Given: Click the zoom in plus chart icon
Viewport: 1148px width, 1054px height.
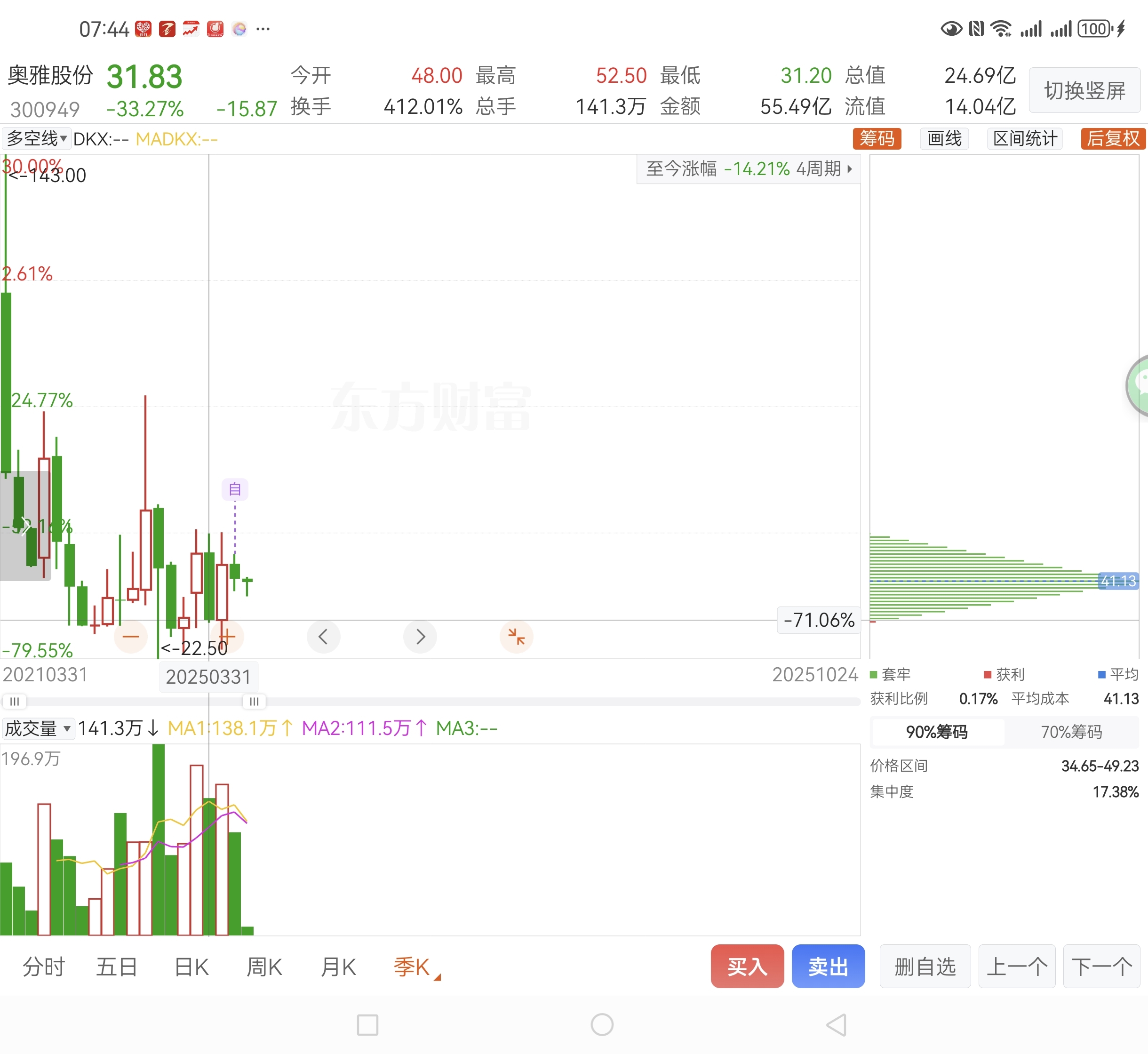Looking at the screenshot, I should [x=227, y=636].
